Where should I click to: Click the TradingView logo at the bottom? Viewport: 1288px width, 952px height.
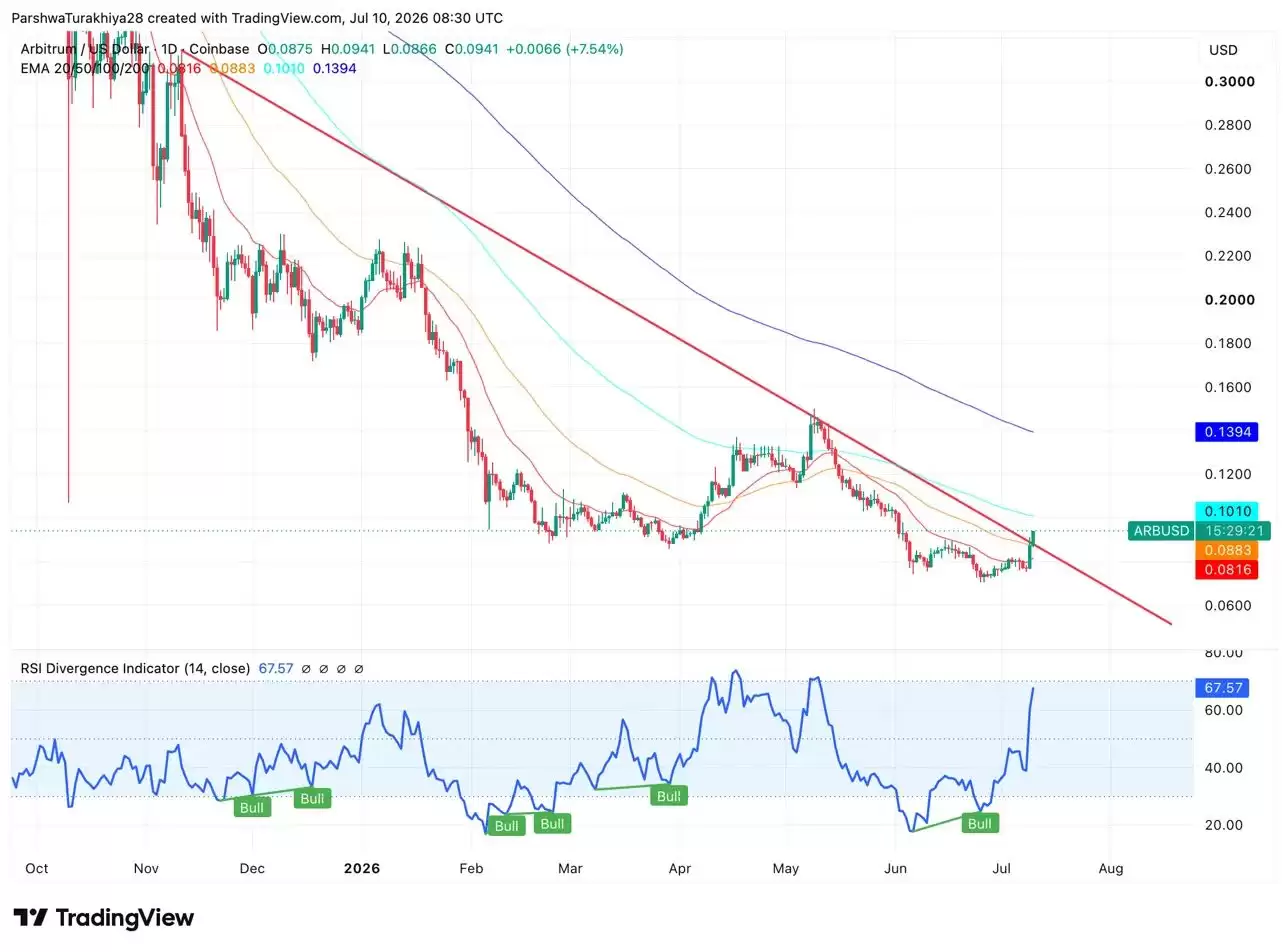103,918
